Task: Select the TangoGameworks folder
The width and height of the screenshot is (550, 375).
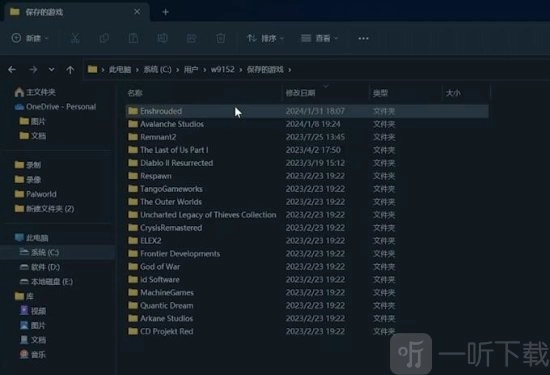Action: click(165, 189)
